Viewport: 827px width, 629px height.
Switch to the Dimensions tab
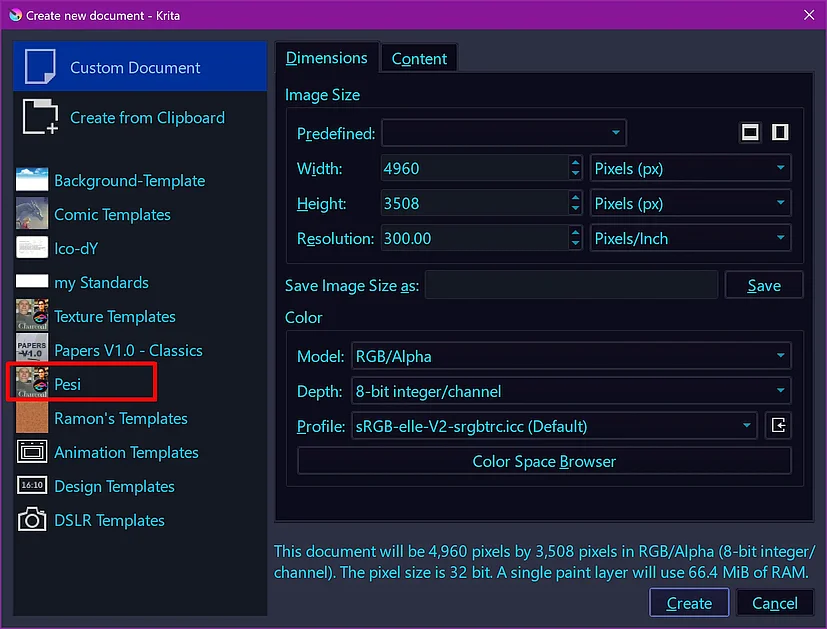click(326, 58)
